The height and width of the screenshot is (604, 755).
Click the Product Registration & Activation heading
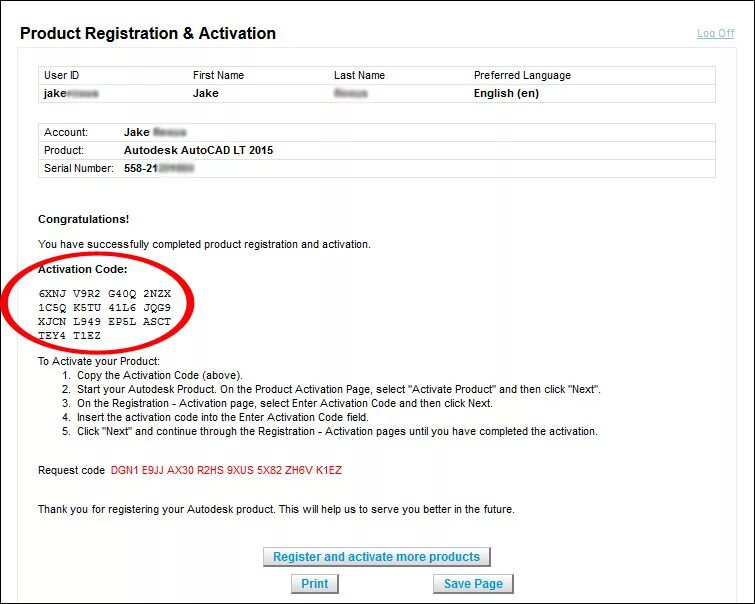point(148,33)
